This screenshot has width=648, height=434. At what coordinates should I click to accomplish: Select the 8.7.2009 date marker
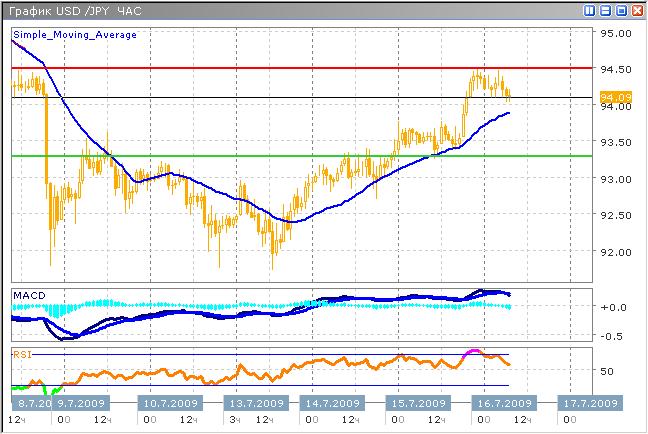(x=31, y=403)
